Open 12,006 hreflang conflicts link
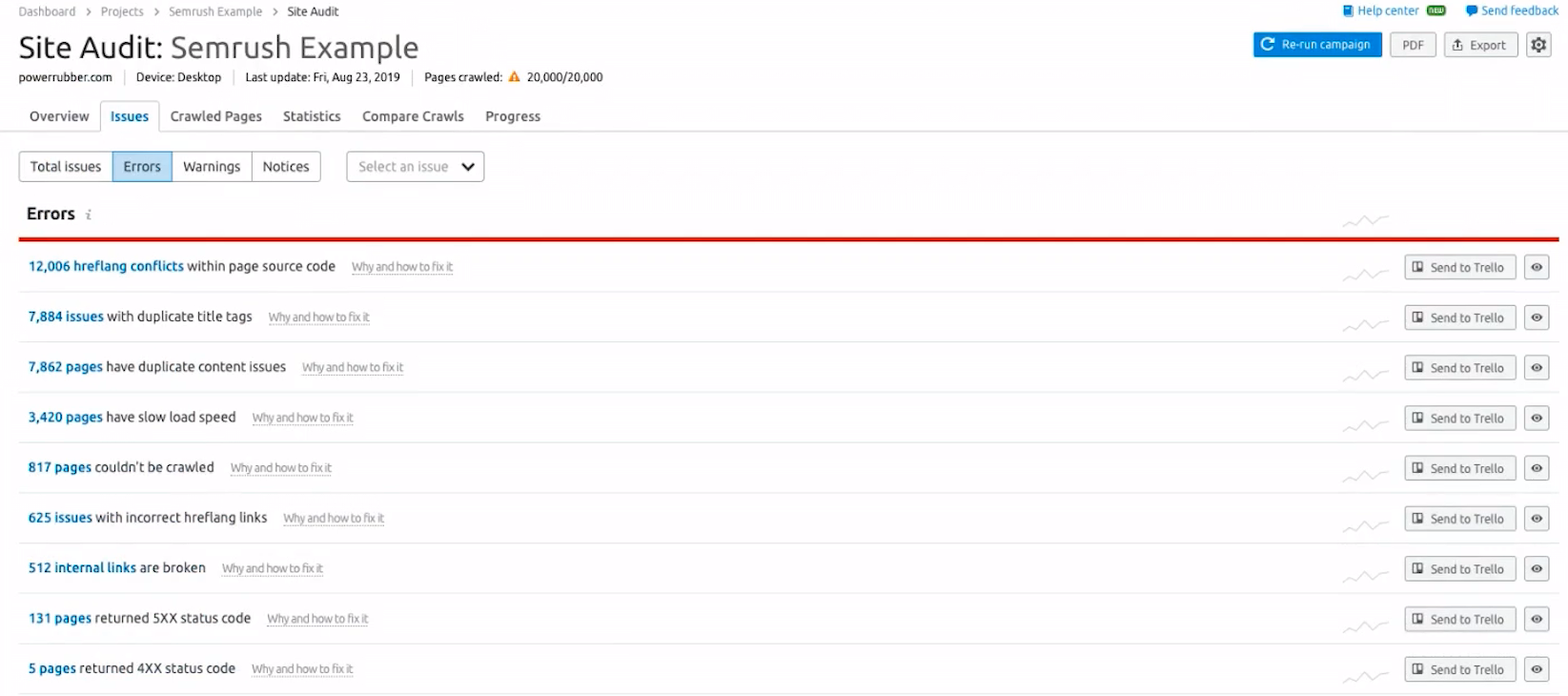This screenshot has width=1568, height=696. coord(106,266)
